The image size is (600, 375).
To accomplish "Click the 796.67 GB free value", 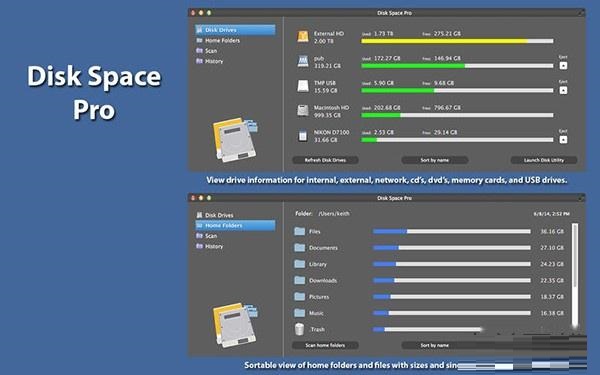I will click(x=447, y=108).
